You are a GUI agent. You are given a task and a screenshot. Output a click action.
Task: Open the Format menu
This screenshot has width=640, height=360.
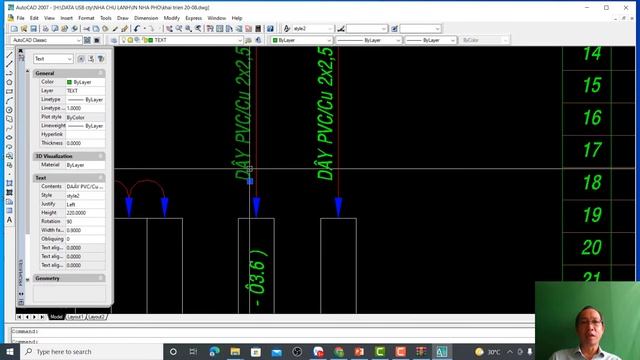click(86, 18)
